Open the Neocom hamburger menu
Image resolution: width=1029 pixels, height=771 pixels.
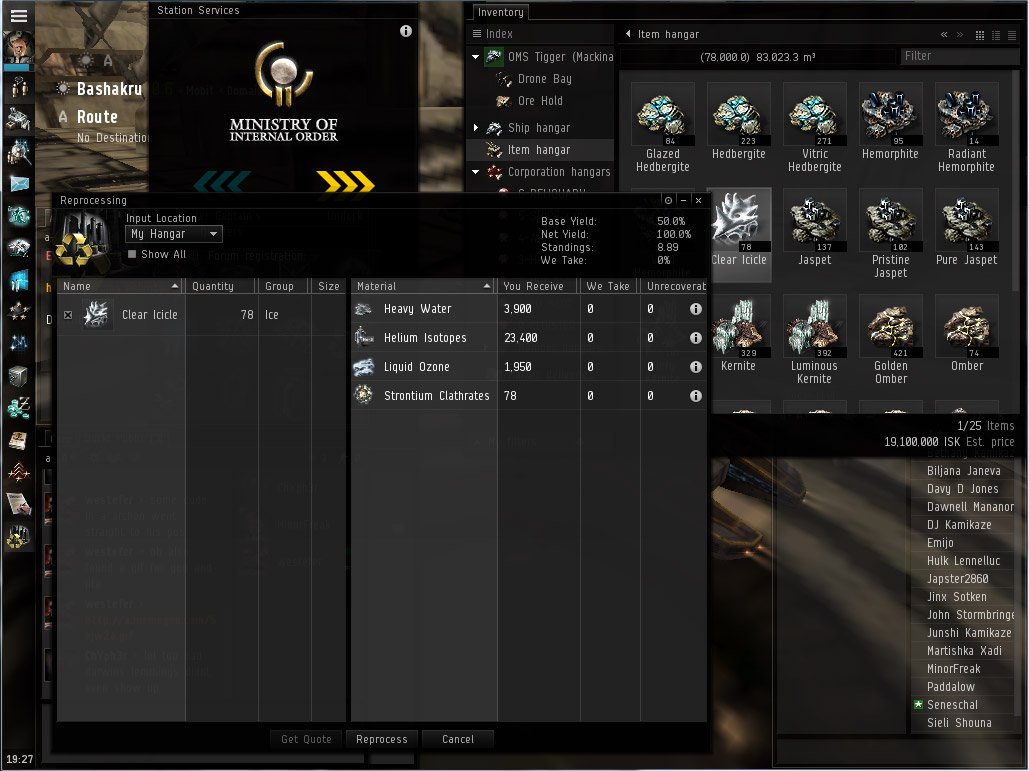18,15
